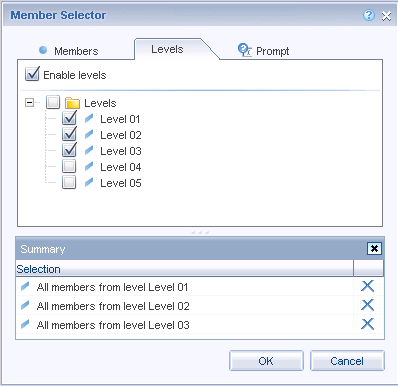Click the splitter handle above Summary
Viewport: 398px width, 386px height.
[x=200, y=232]
